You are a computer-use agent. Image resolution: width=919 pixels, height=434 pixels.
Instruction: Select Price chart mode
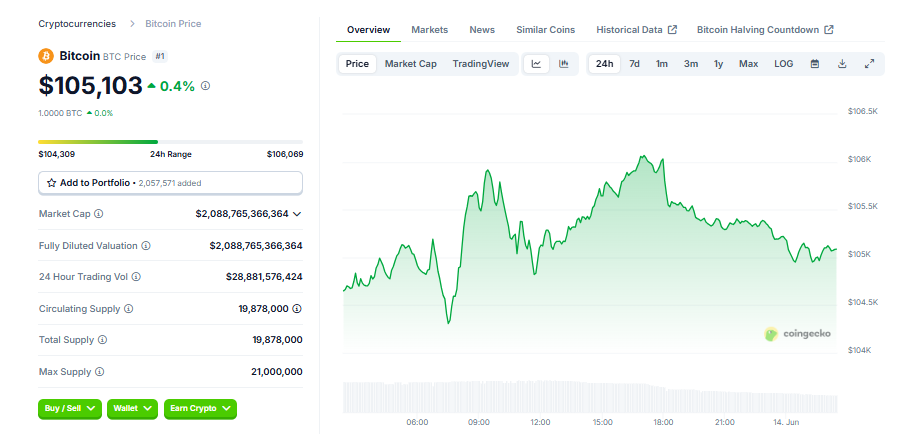357,64
